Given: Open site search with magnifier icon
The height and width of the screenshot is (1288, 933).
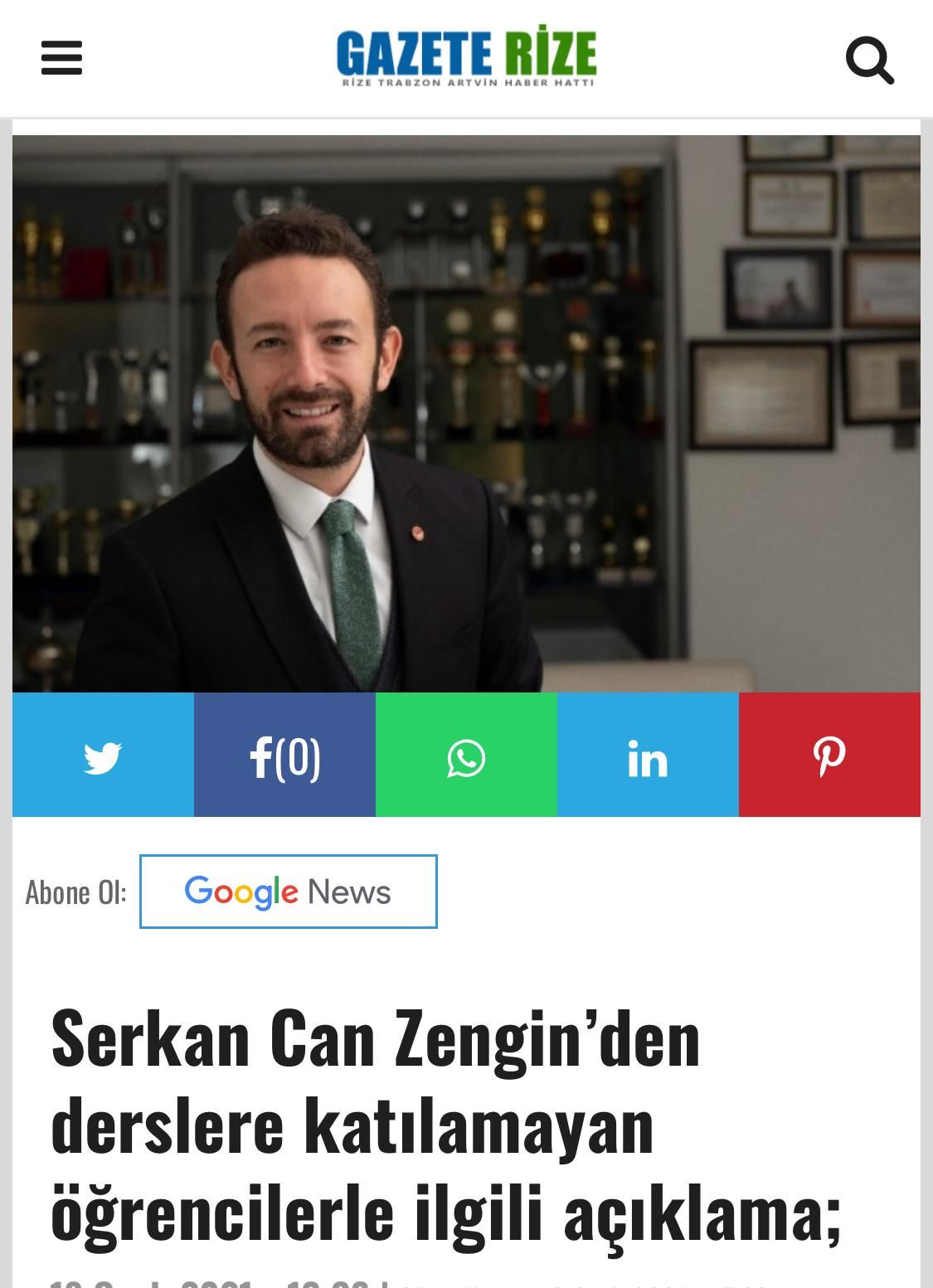Looking at the screenshot, I should pos(869,60).
